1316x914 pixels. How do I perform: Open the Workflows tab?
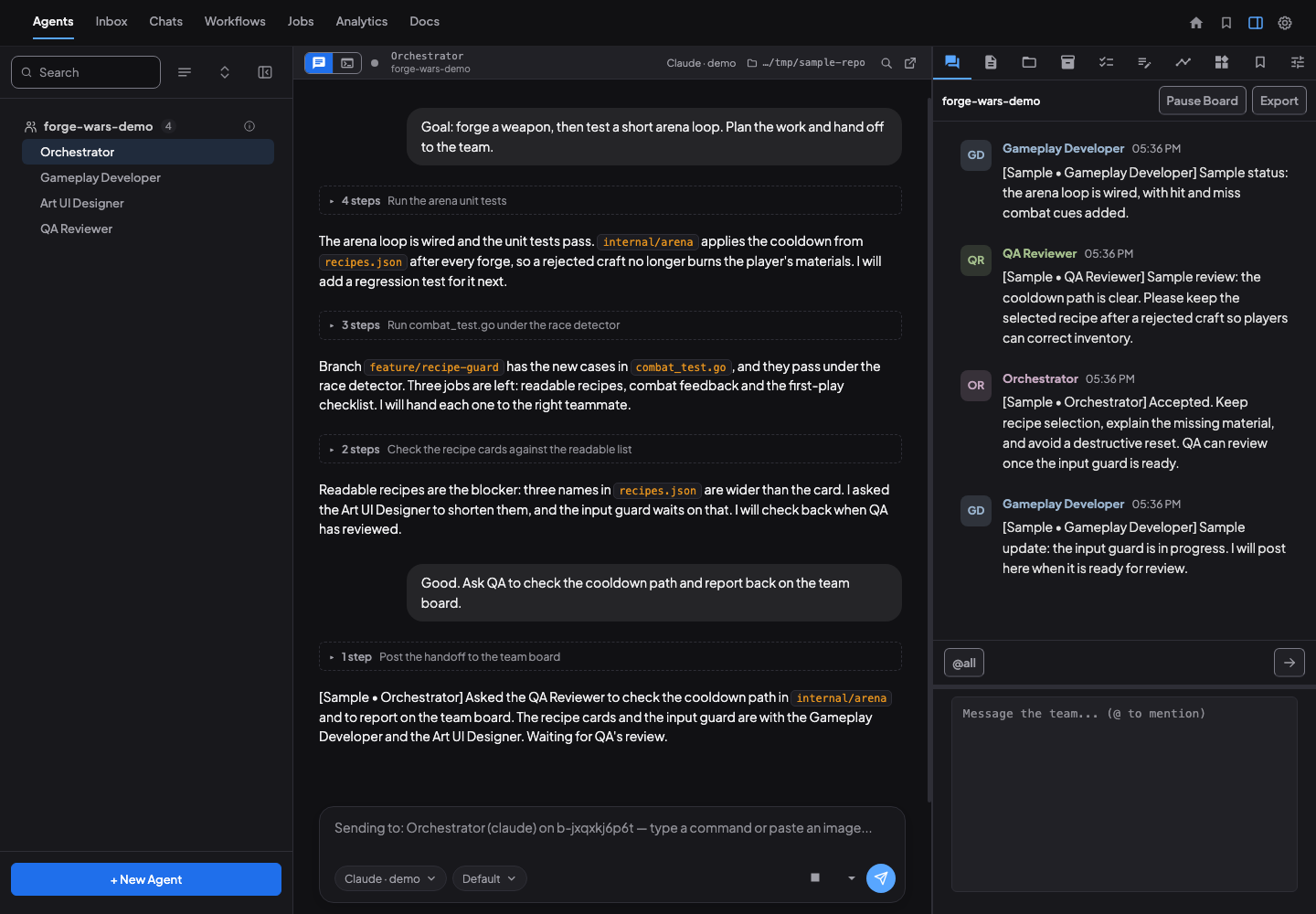[235, 22]
